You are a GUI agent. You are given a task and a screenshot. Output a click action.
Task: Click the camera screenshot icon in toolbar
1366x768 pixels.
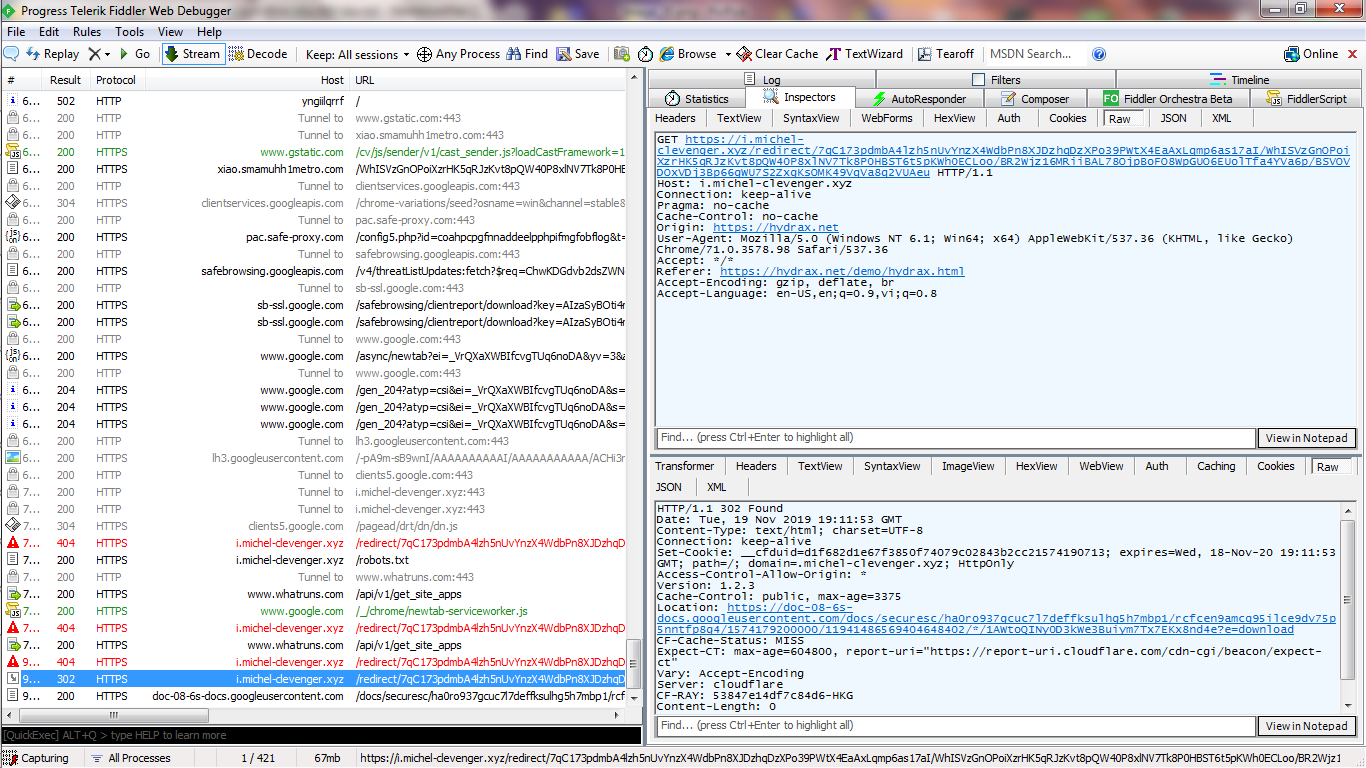[622, 54]
